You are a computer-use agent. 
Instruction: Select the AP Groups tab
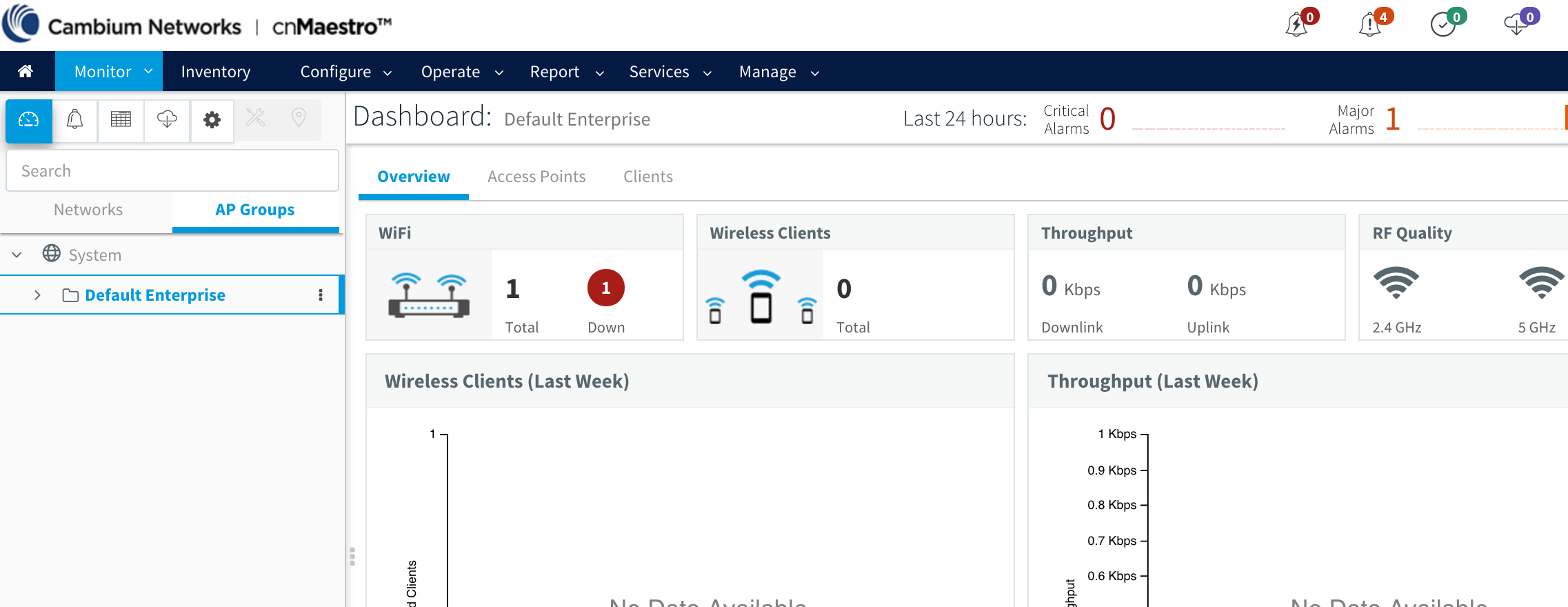point(255,210)
